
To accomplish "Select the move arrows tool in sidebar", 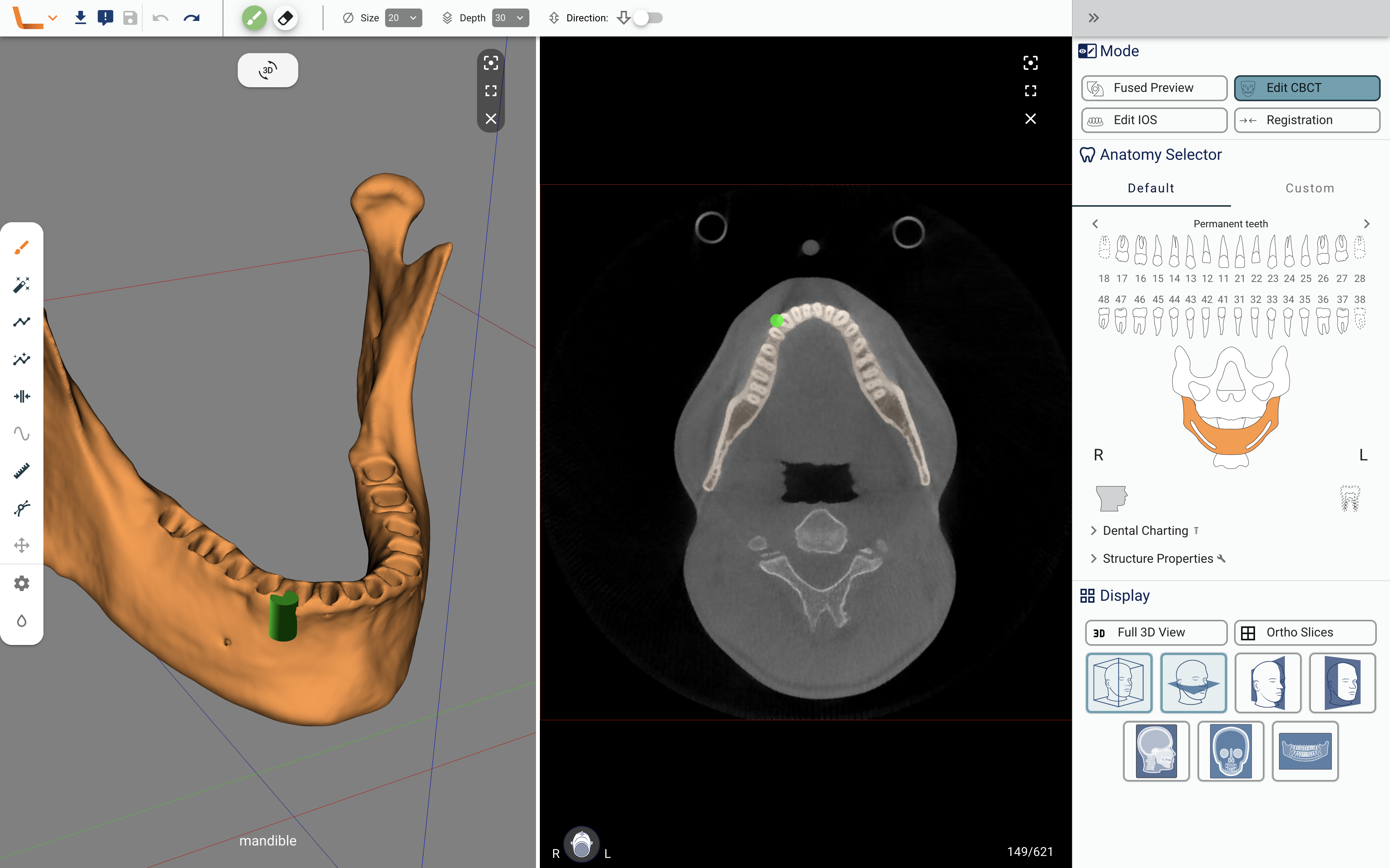I will [22, 545].
